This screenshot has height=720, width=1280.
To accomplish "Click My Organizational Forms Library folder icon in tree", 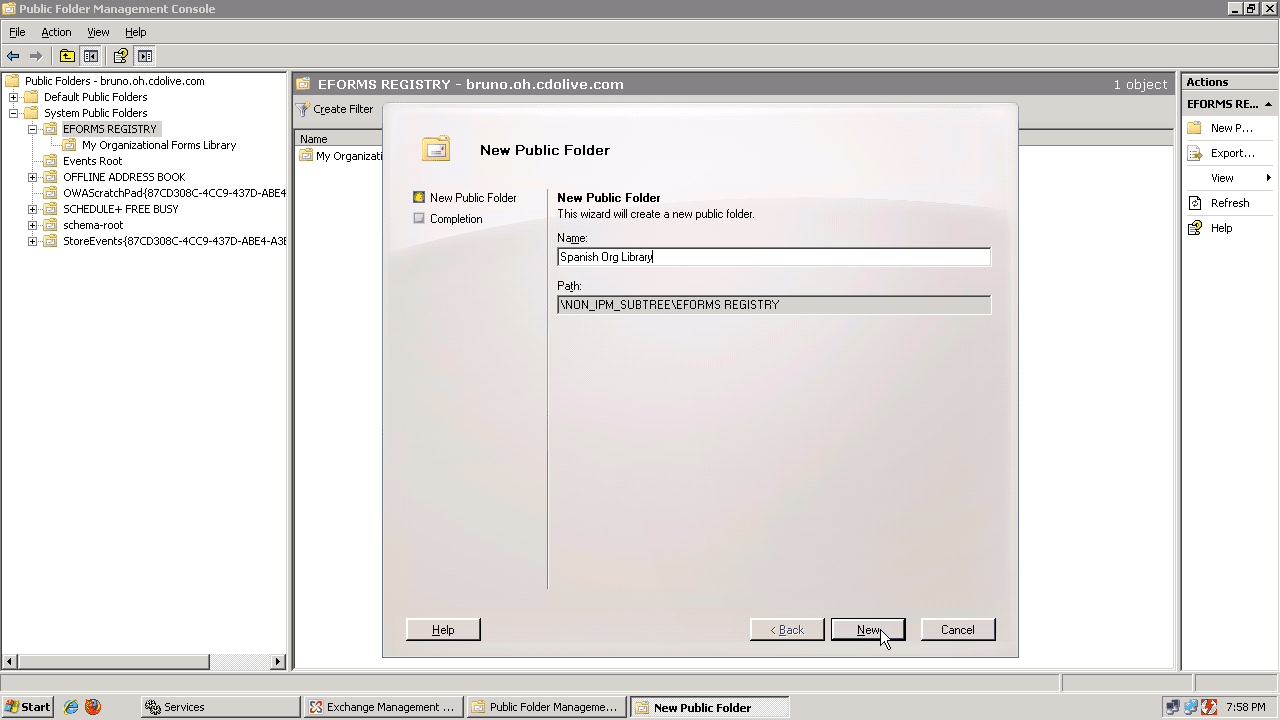I will coord(69,145).
